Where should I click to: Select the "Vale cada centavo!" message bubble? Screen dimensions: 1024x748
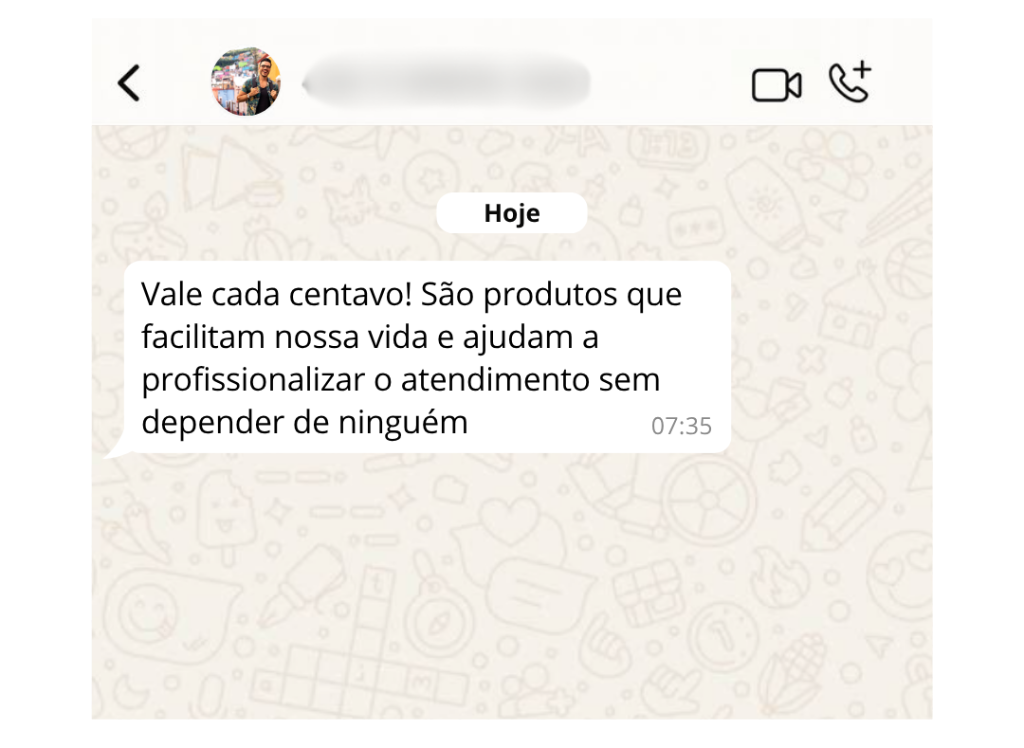click(427, 357)
